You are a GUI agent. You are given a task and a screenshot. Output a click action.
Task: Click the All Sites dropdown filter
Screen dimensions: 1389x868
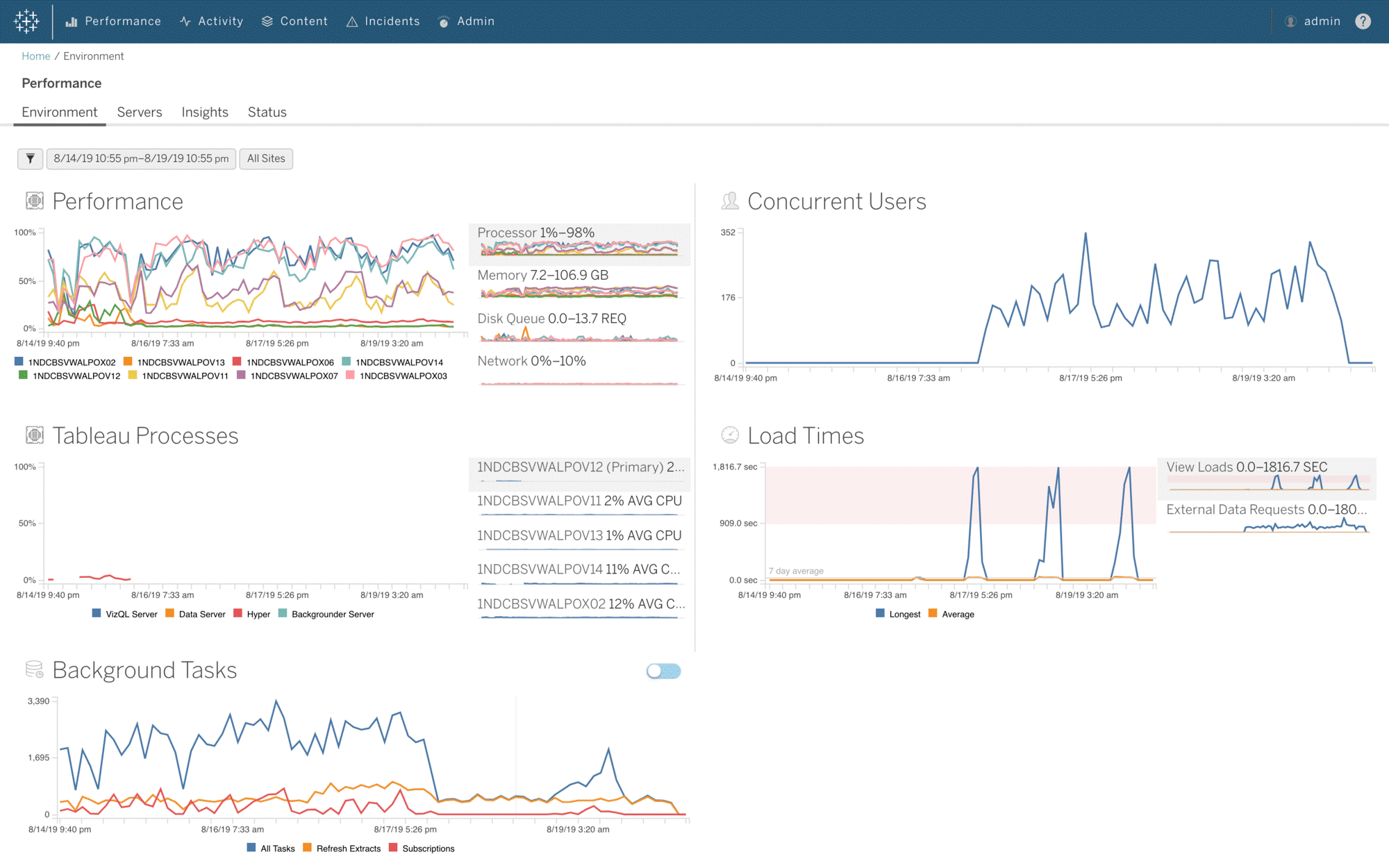point(267,158)
